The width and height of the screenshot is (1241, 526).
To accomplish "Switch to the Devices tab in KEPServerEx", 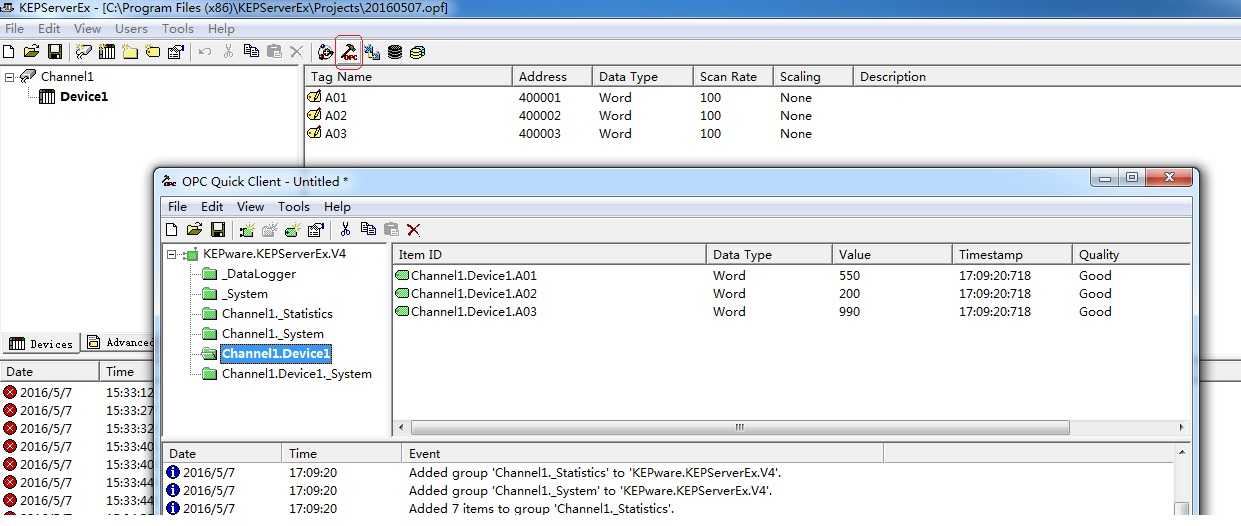I will point(41,343).
